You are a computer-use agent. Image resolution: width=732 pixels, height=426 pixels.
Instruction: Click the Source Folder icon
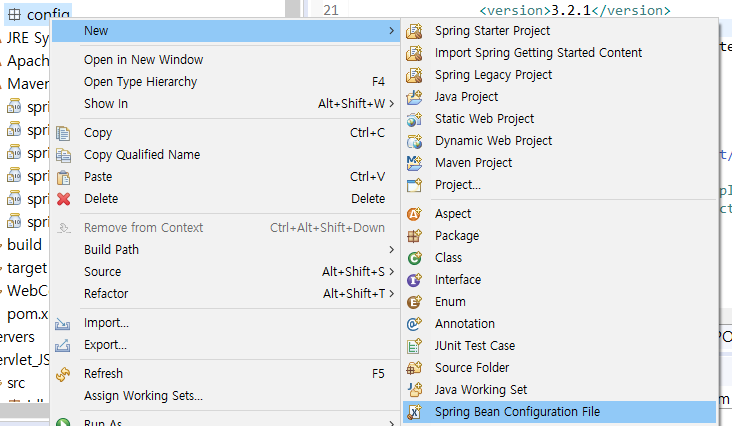tap(414, 368)
